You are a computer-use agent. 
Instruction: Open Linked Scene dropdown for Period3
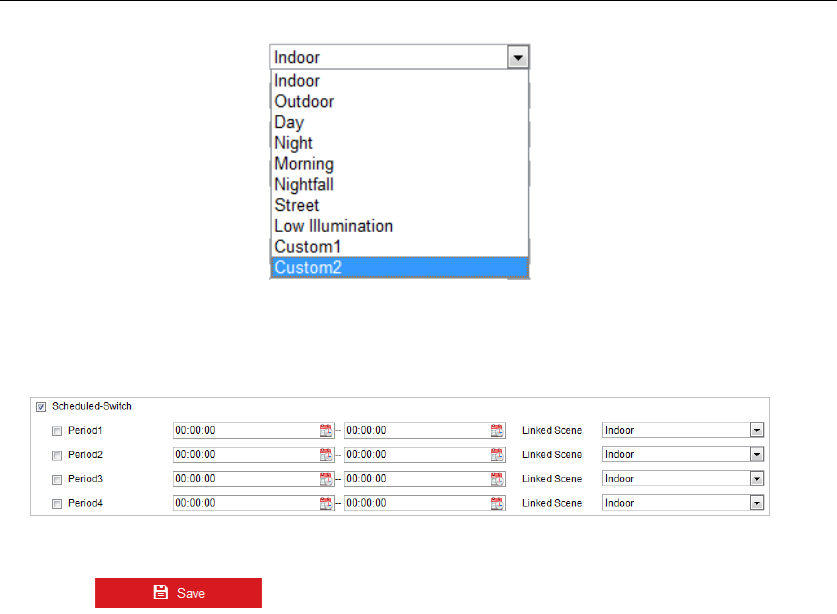tap(757, 479)
